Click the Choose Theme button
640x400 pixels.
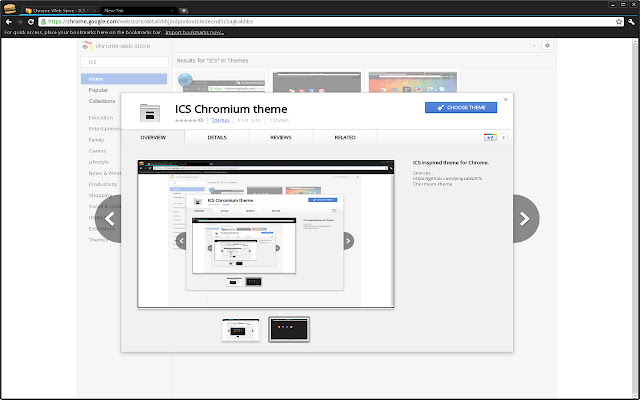(461, 107)
